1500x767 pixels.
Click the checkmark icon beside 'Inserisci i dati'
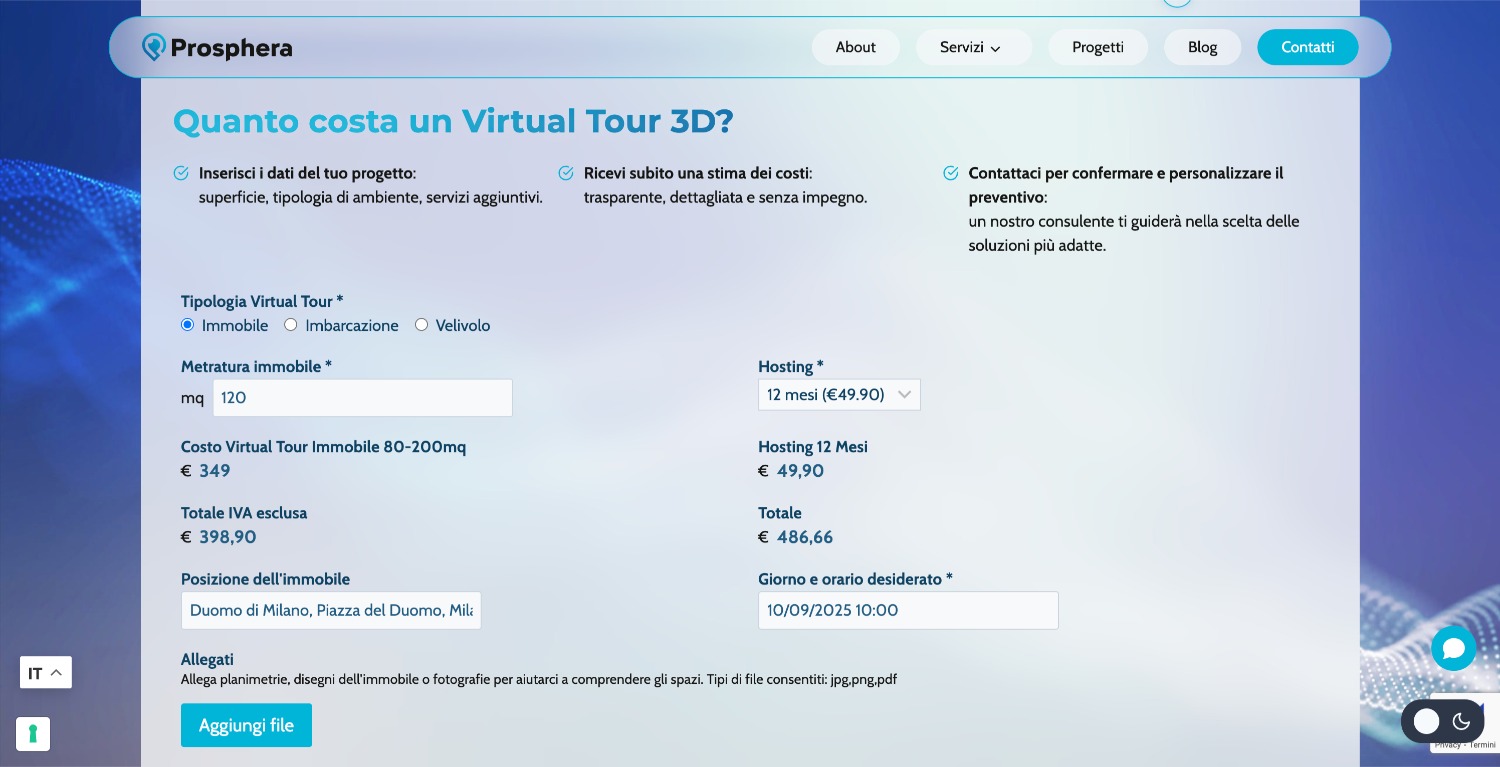pyautogui.click(x=181, y=173)
